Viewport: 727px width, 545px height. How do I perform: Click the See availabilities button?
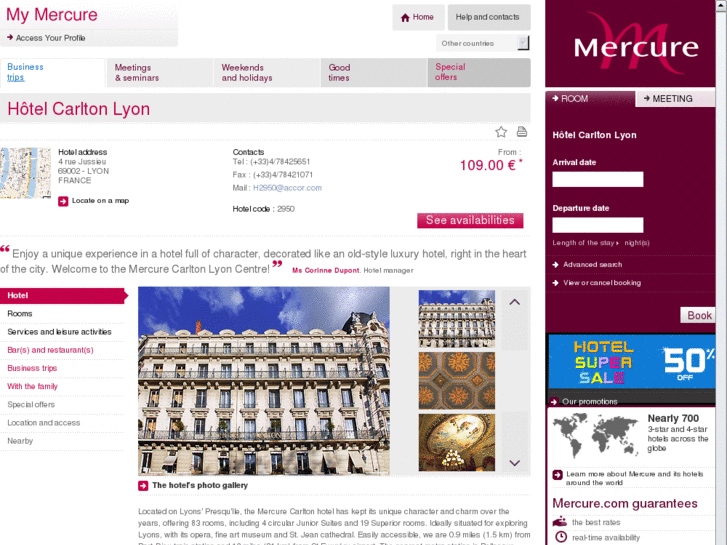click(470, 220)
